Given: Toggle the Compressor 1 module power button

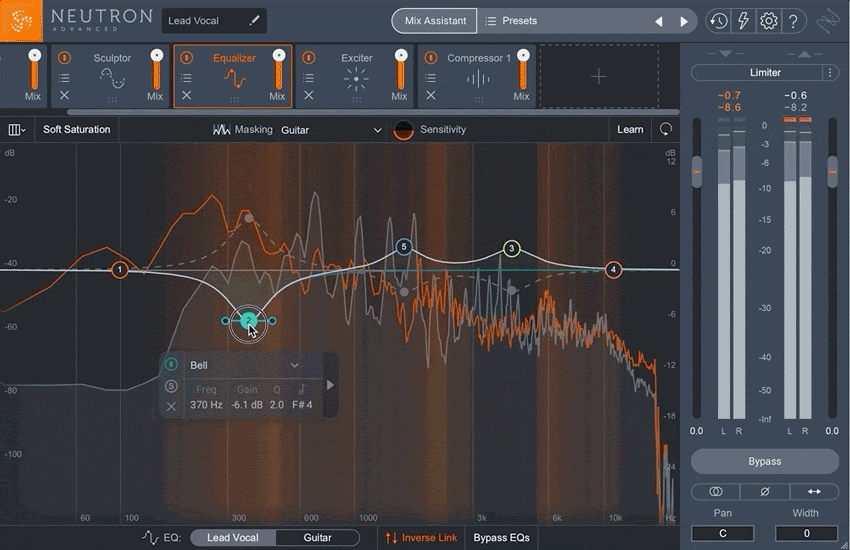Looking at the screenshot, I should (431, 58).
